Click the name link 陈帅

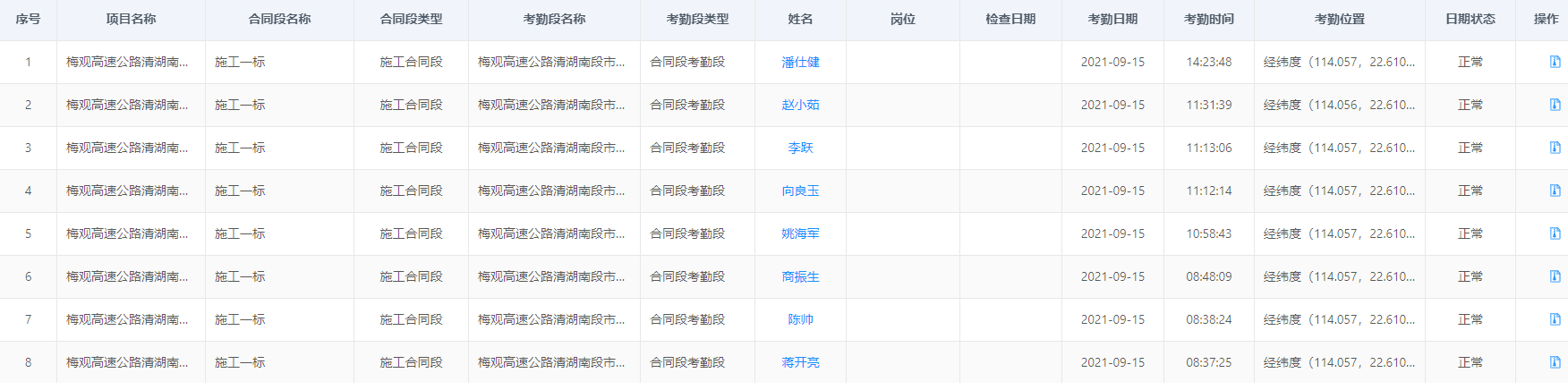point(800,319)
